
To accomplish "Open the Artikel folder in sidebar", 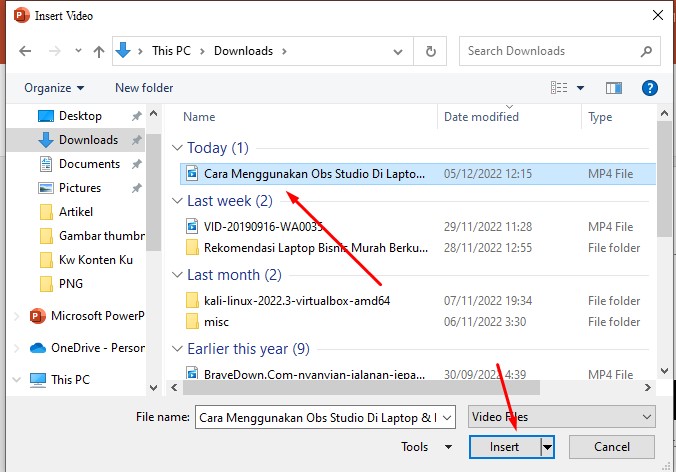I will (x=75, y=212).
